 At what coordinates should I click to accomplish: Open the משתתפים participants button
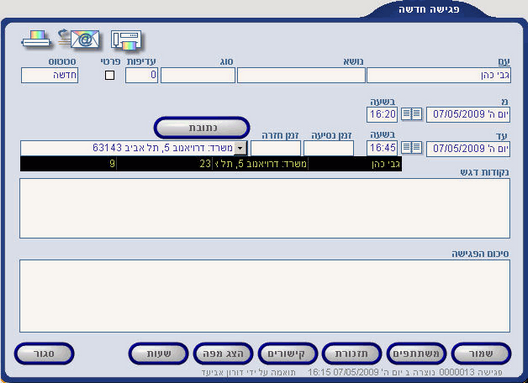(x=416, y=354)
